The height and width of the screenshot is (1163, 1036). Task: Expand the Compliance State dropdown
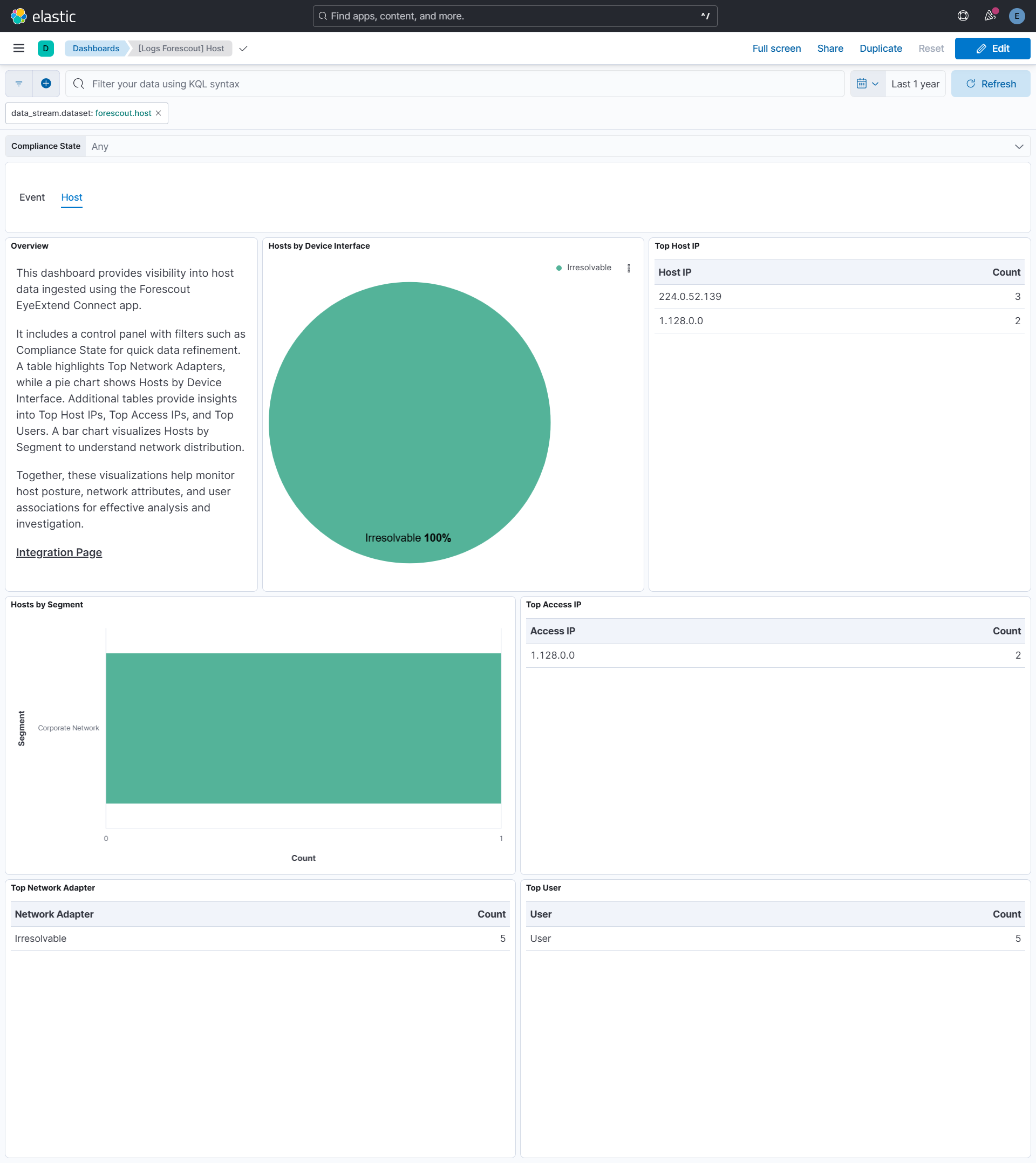(x=1018, y=146)
